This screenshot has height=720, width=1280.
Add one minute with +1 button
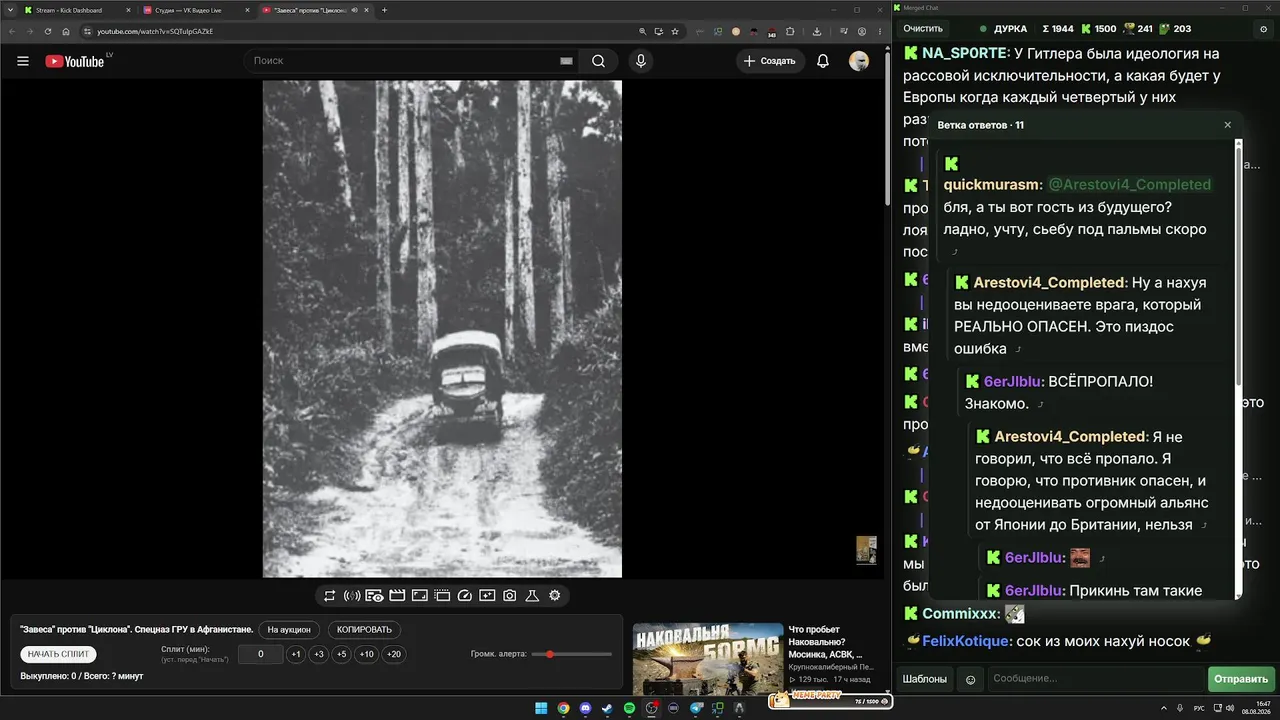[296, 654]
